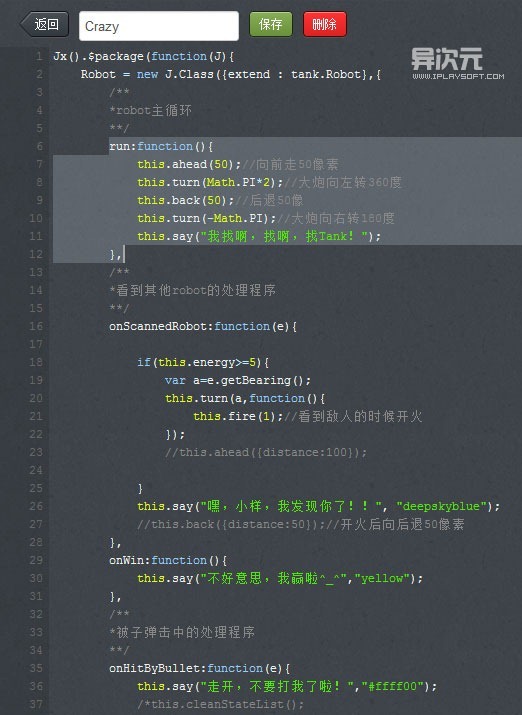522x715 pixels.
Task: Click line number 35 in gutter
Action: [36, 668]
